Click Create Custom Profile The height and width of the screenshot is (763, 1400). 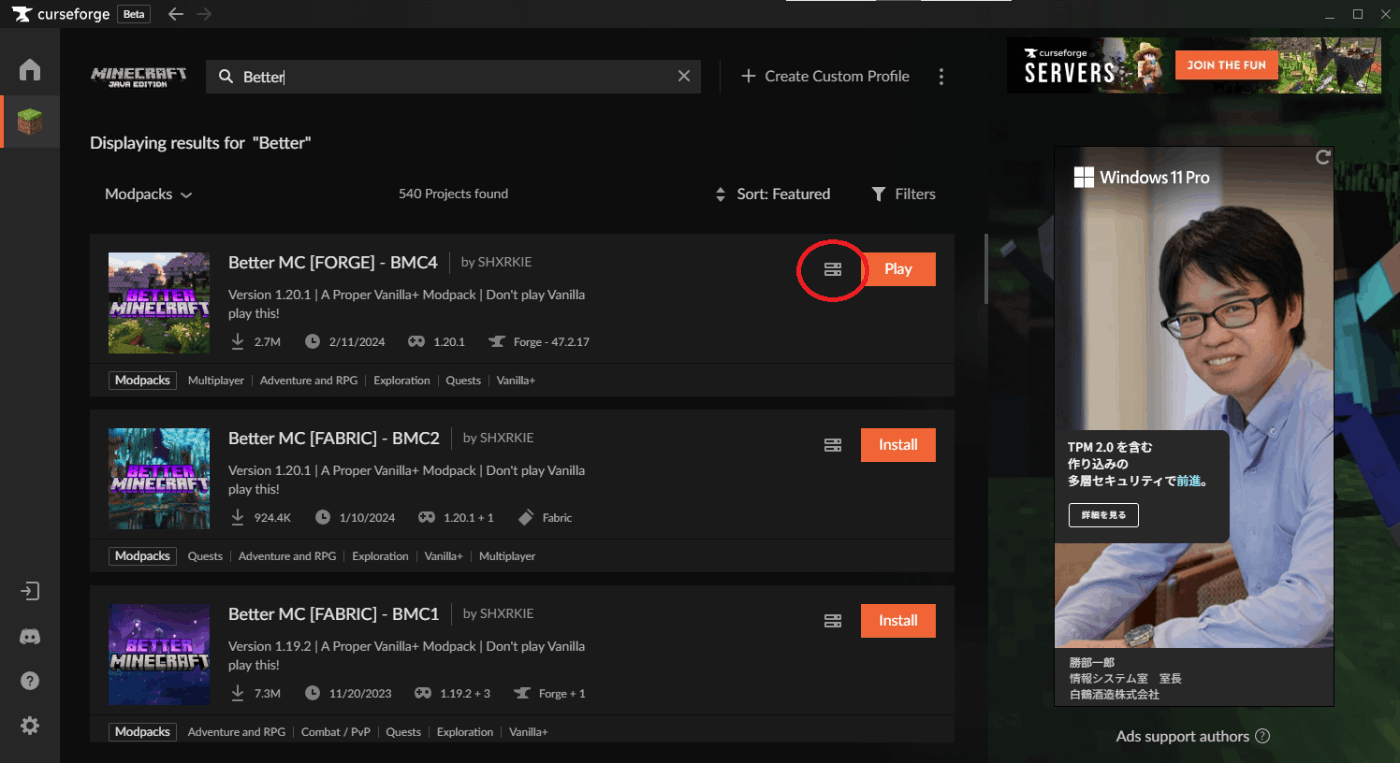click(826, 76)
